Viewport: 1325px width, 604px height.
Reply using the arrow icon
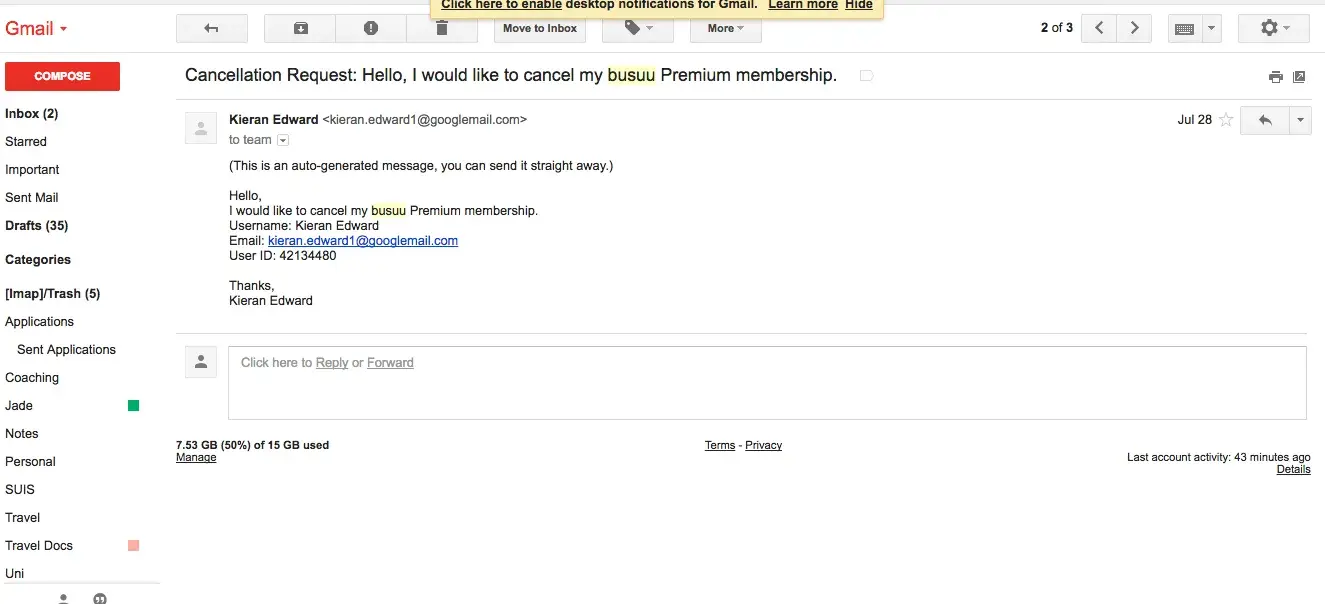[1265, 120]
